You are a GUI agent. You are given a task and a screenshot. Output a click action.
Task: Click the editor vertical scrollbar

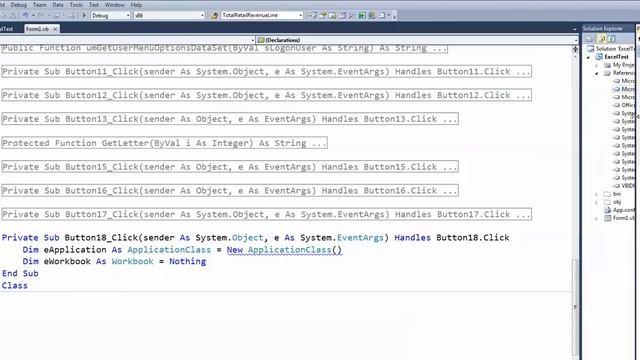pyautogui.click(x=575, y=306)
